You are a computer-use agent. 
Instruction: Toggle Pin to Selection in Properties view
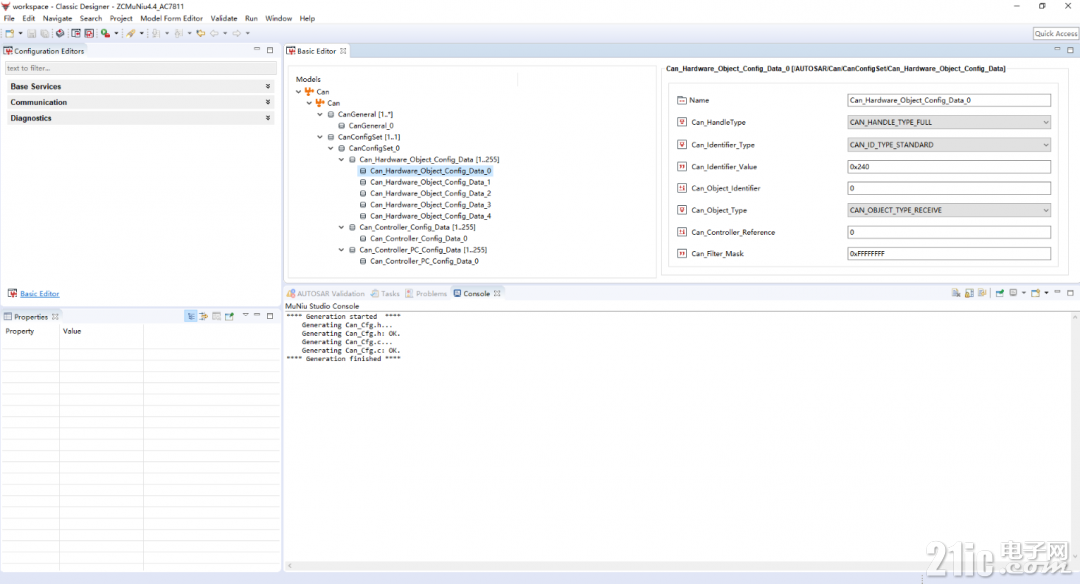coord(229,316)
